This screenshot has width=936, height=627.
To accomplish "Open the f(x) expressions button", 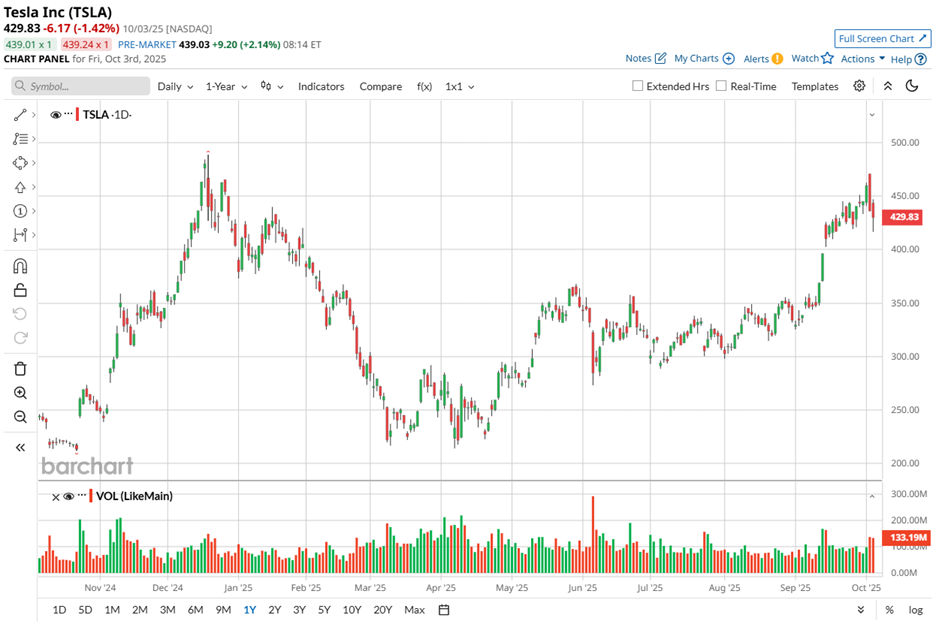I will [x=424, y=86].
